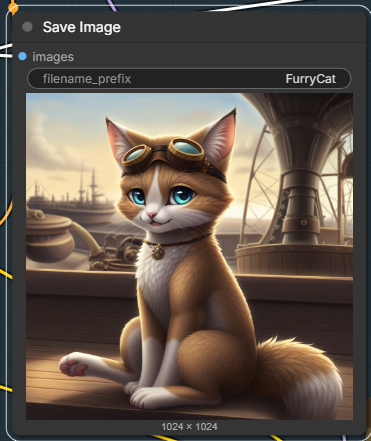Select the yellow wire below the node

[x=163, y=437]
